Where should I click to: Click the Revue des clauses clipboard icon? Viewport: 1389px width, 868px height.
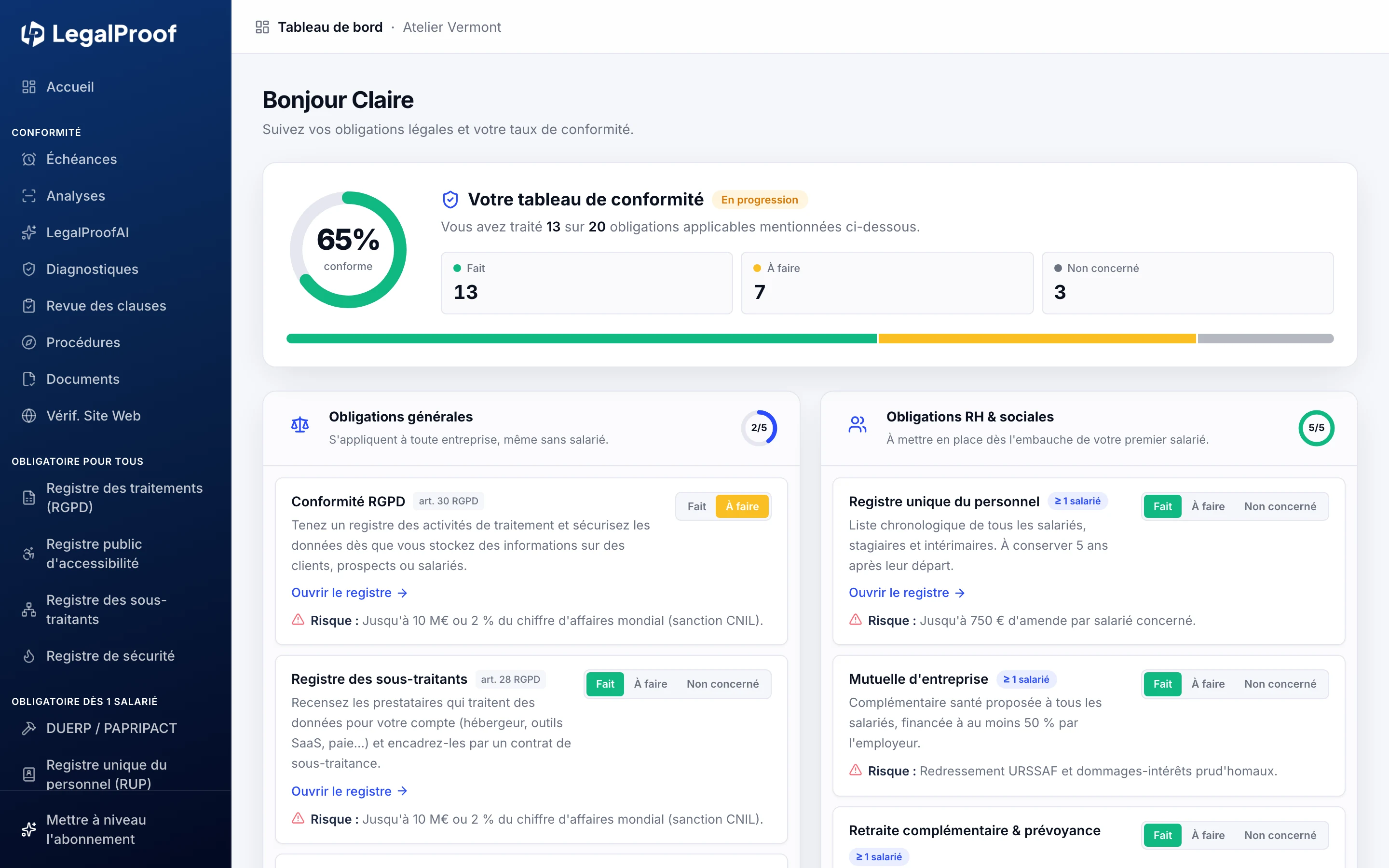pyautogui.click(x=29, y=306)
